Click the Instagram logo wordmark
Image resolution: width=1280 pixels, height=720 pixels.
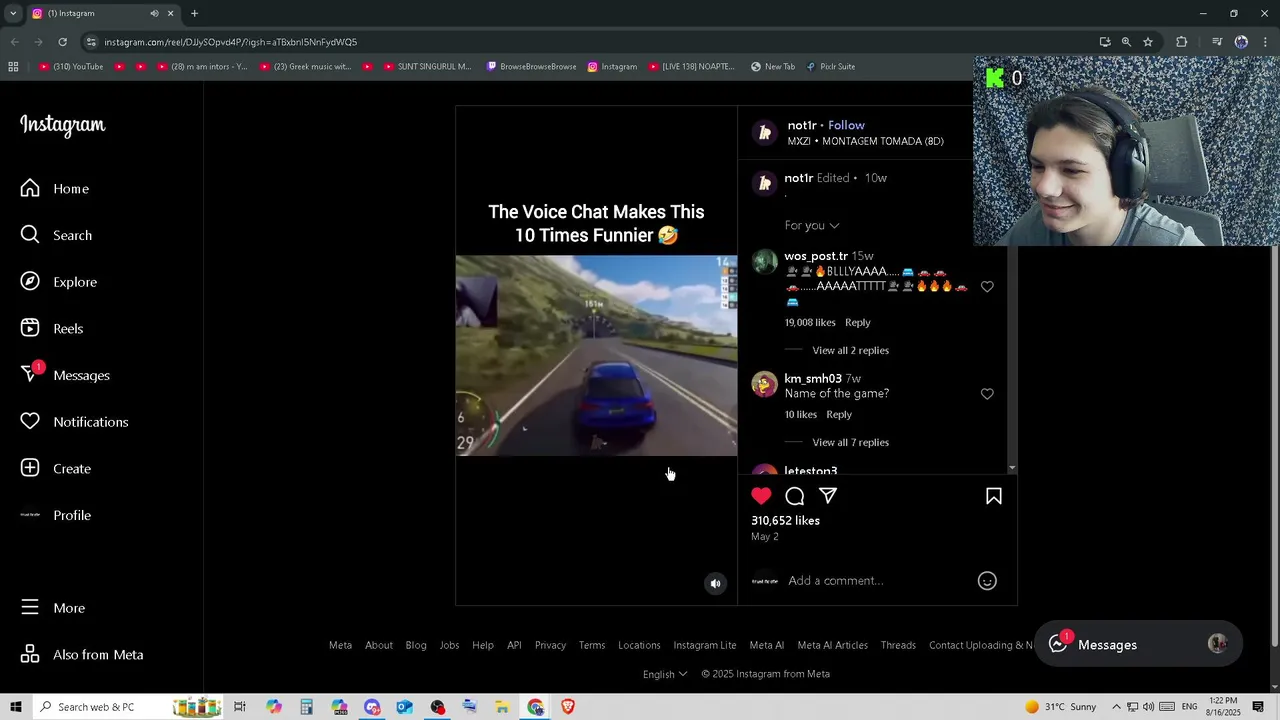tap(62, 125)
